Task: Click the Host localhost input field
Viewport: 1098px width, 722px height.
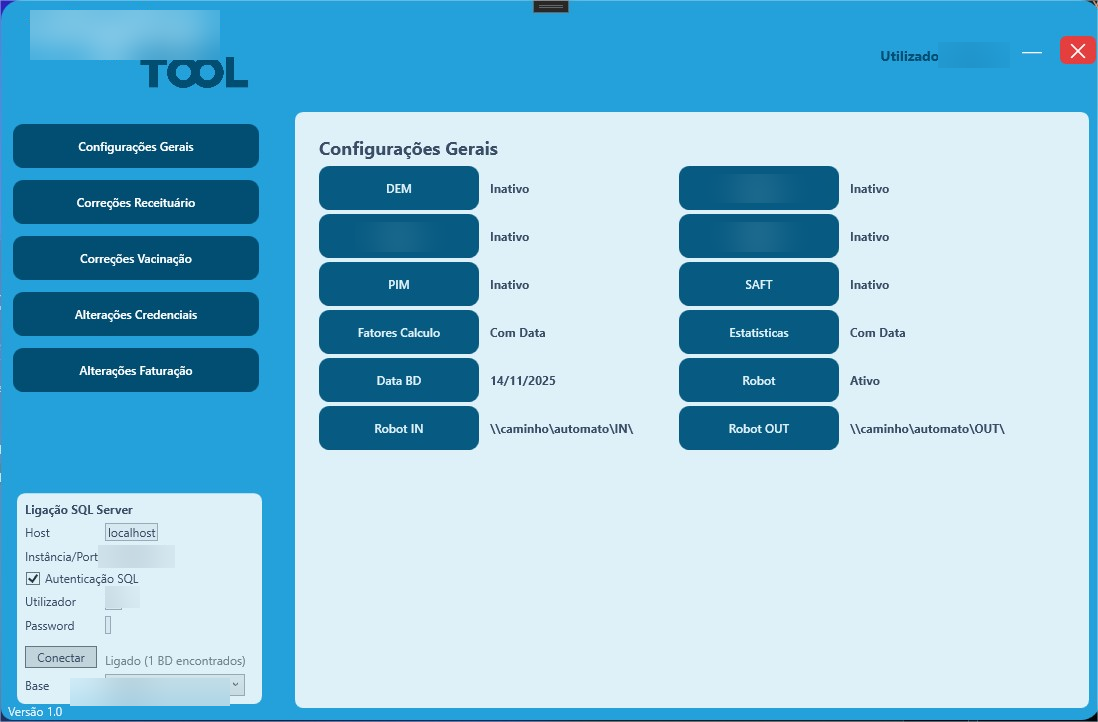Action: point(131,532)
